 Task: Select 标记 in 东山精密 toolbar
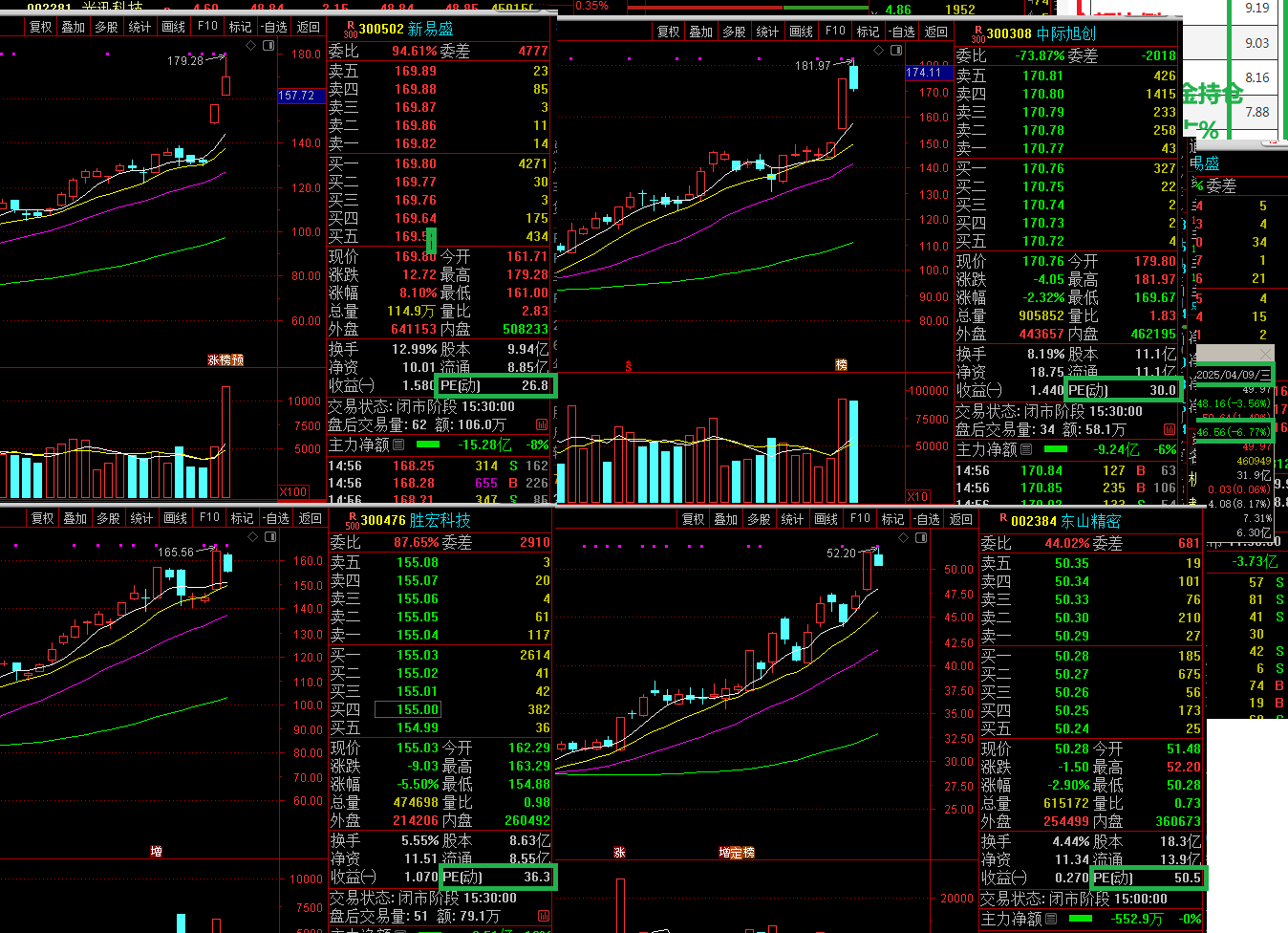pos(892,519)
